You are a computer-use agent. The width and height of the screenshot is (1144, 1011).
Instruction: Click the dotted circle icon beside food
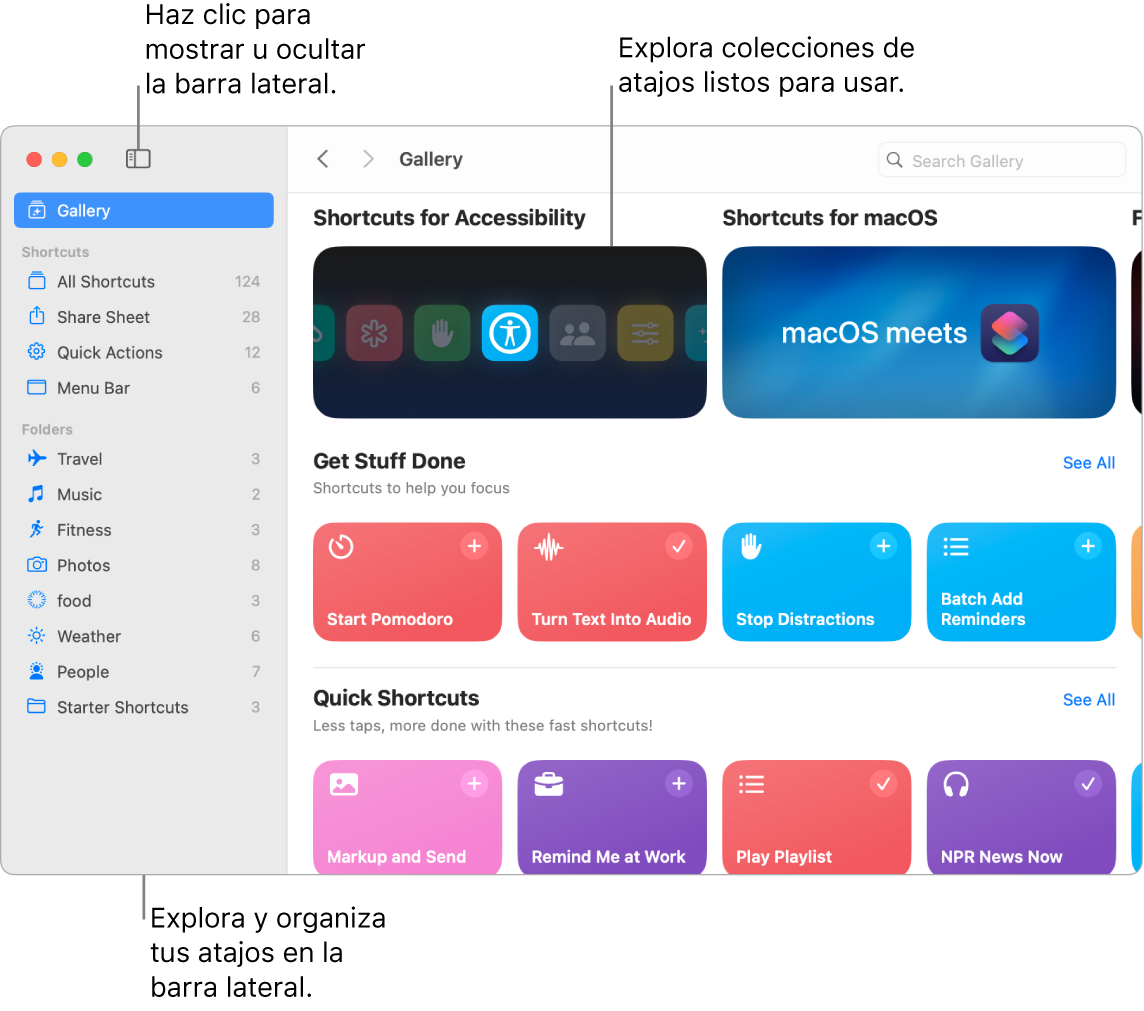(36, 600)
